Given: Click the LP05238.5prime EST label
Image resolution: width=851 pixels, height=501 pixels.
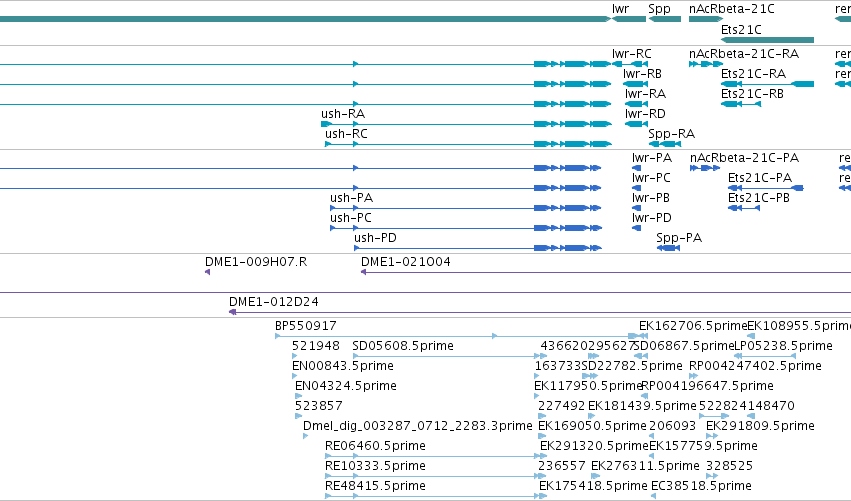Looking at the screenshot, I should point(784,346).
